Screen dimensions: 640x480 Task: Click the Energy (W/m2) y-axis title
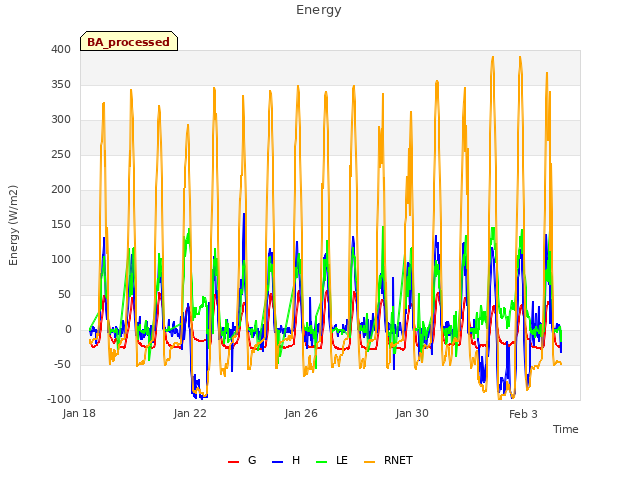pyautogui.click(x=13, y=225)
